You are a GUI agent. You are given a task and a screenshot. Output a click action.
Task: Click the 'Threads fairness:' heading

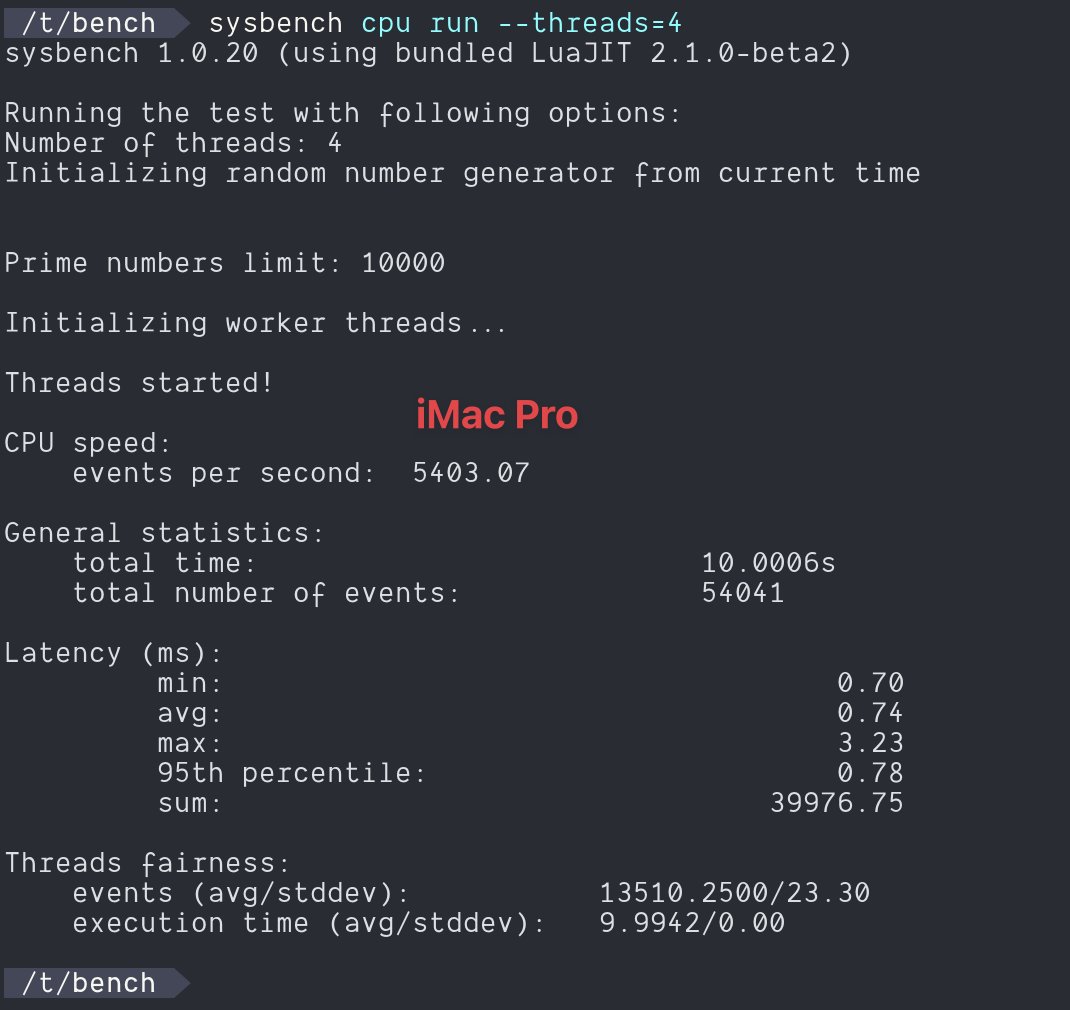(x=147, y=863)
